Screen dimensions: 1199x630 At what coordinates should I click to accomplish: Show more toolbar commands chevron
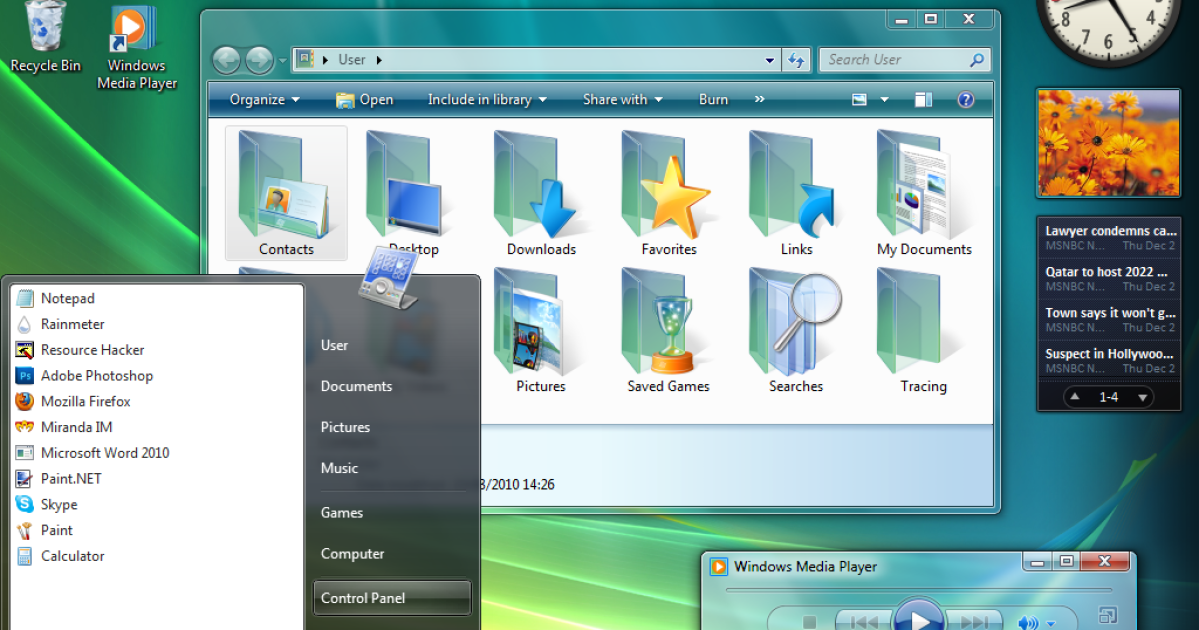pyautogui.click(x=759, y=99)
